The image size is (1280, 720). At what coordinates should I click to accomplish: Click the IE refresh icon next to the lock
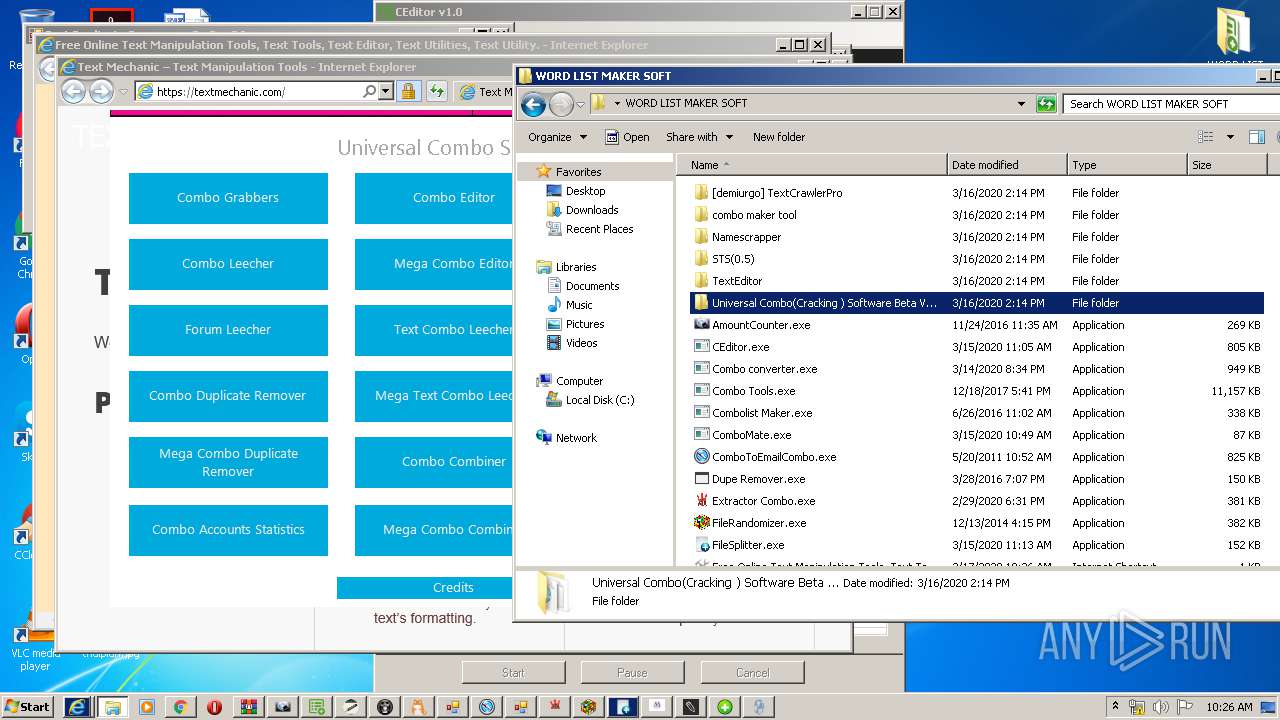coord(437,91)
